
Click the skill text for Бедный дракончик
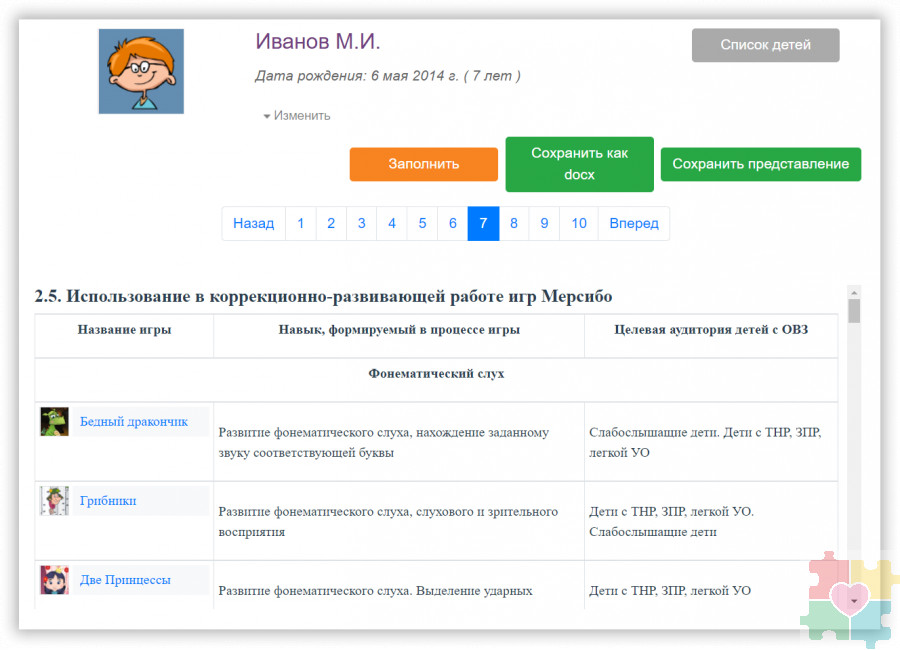pos(384,442)
